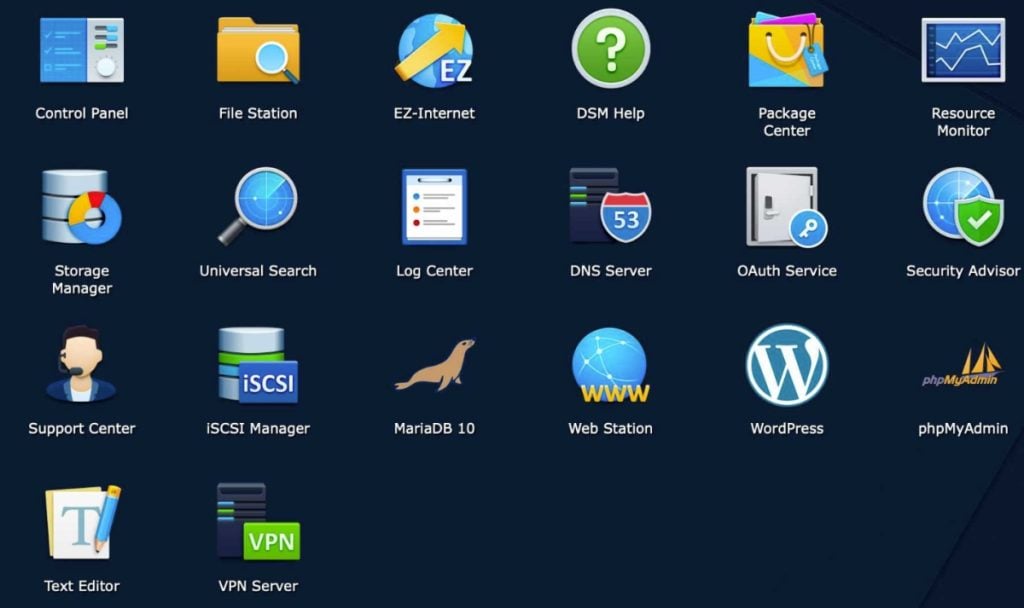Click the "Control Panel" label

(x=82, y=113)
